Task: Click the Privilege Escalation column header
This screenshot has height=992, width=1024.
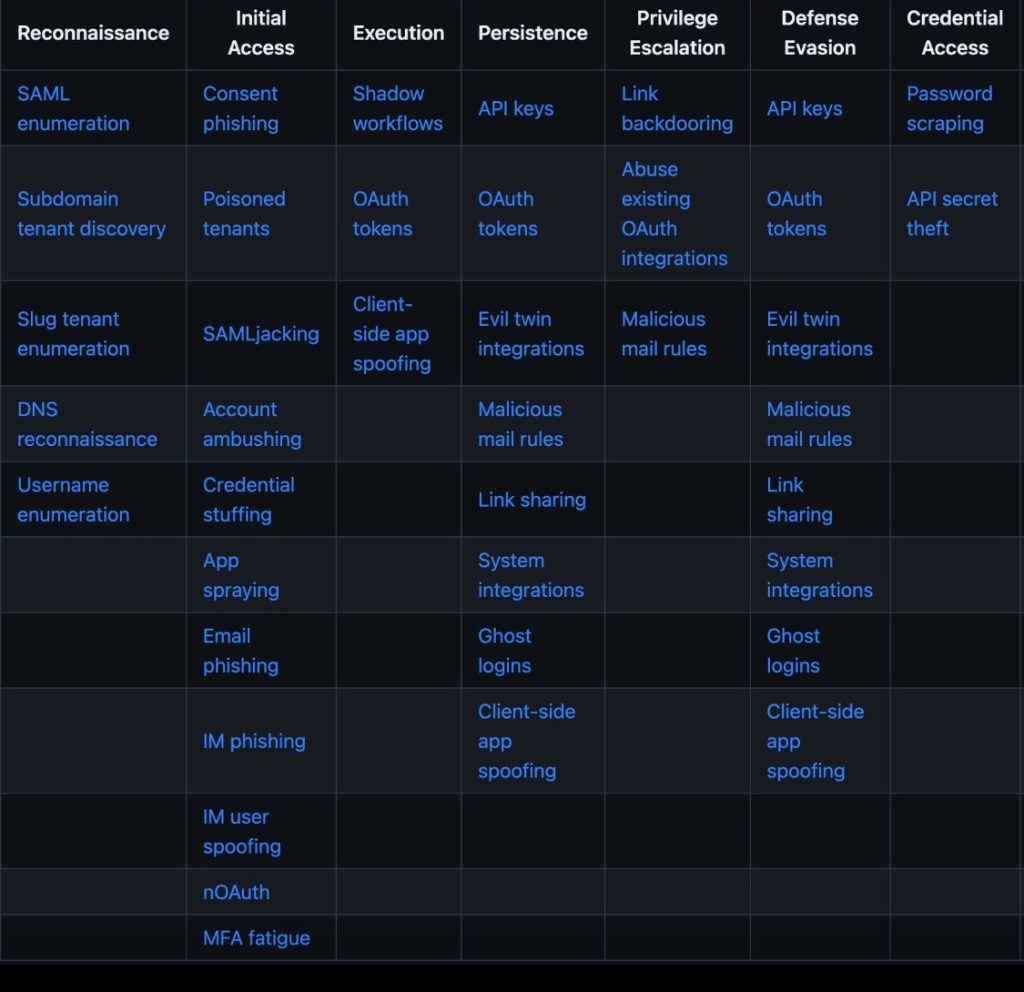Action: pos(677,33)
